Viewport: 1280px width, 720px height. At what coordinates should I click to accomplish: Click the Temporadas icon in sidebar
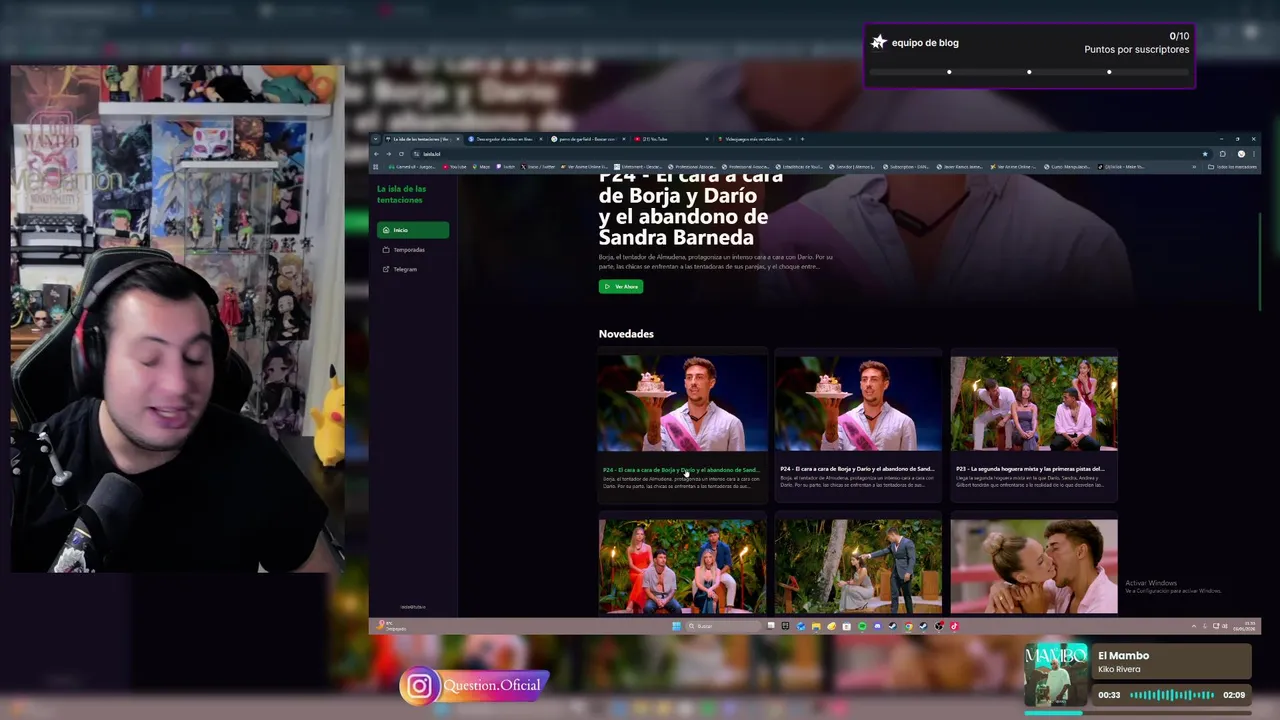pyautogui.click(x=386, y=250)
